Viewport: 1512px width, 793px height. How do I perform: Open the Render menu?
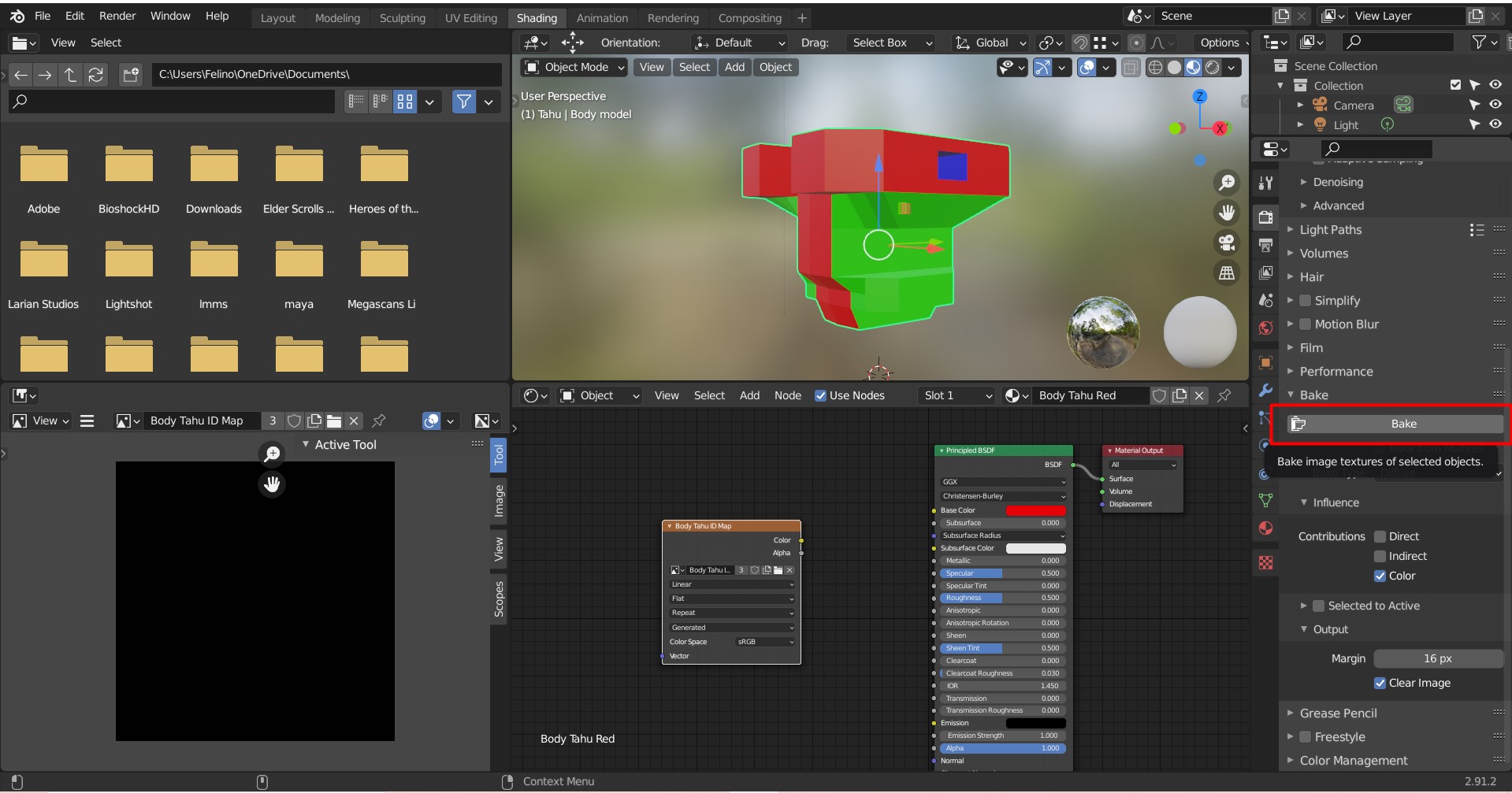point(117,16)
